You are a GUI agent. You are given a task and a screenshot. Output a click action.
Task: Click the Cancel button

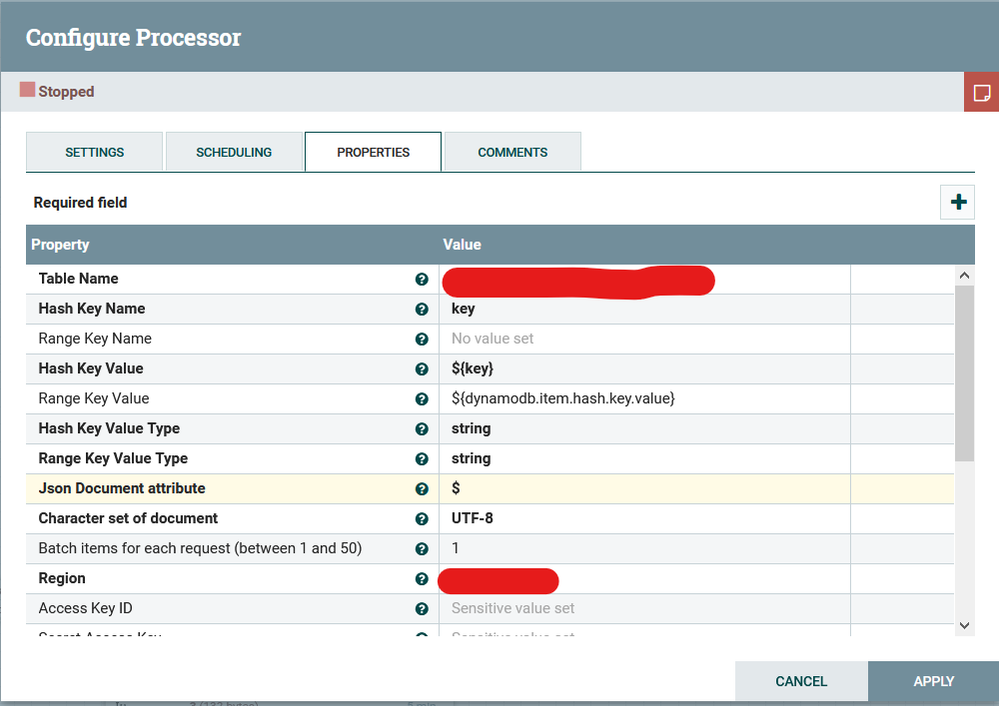pos(801,681)
